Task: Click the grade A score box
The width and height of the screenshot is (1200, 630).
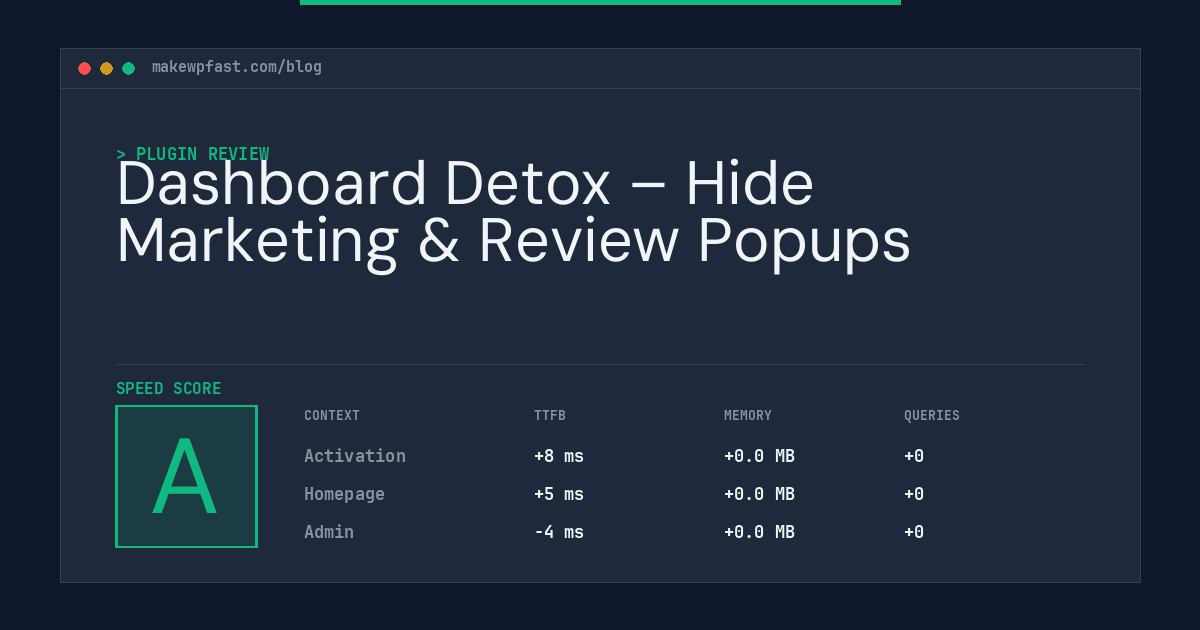Action: pos(186,476)
